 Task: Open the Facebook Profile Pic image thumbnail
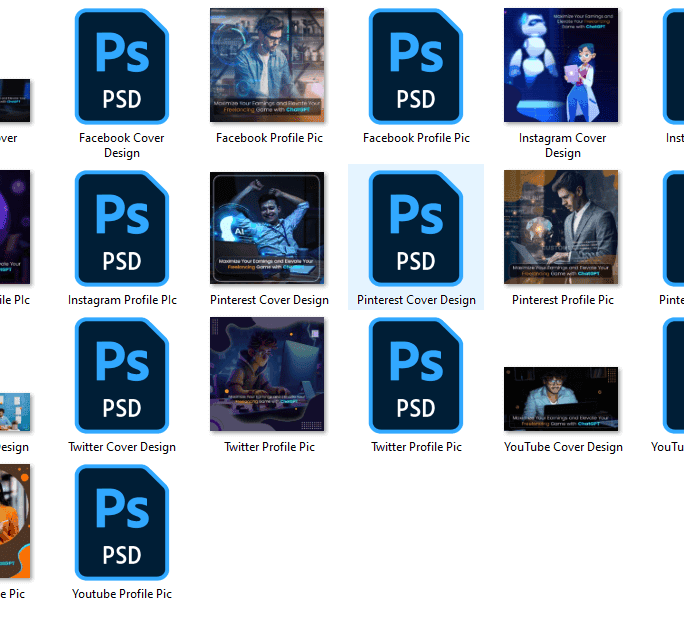click(267, 65)
